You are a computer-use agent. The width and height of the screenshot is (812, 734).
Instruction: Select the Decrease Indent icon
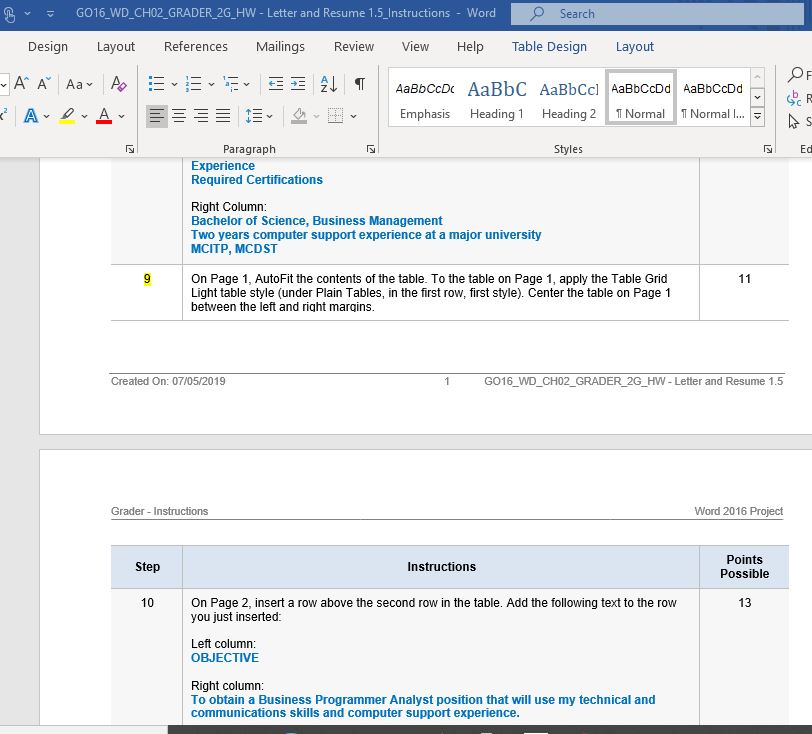274,85
